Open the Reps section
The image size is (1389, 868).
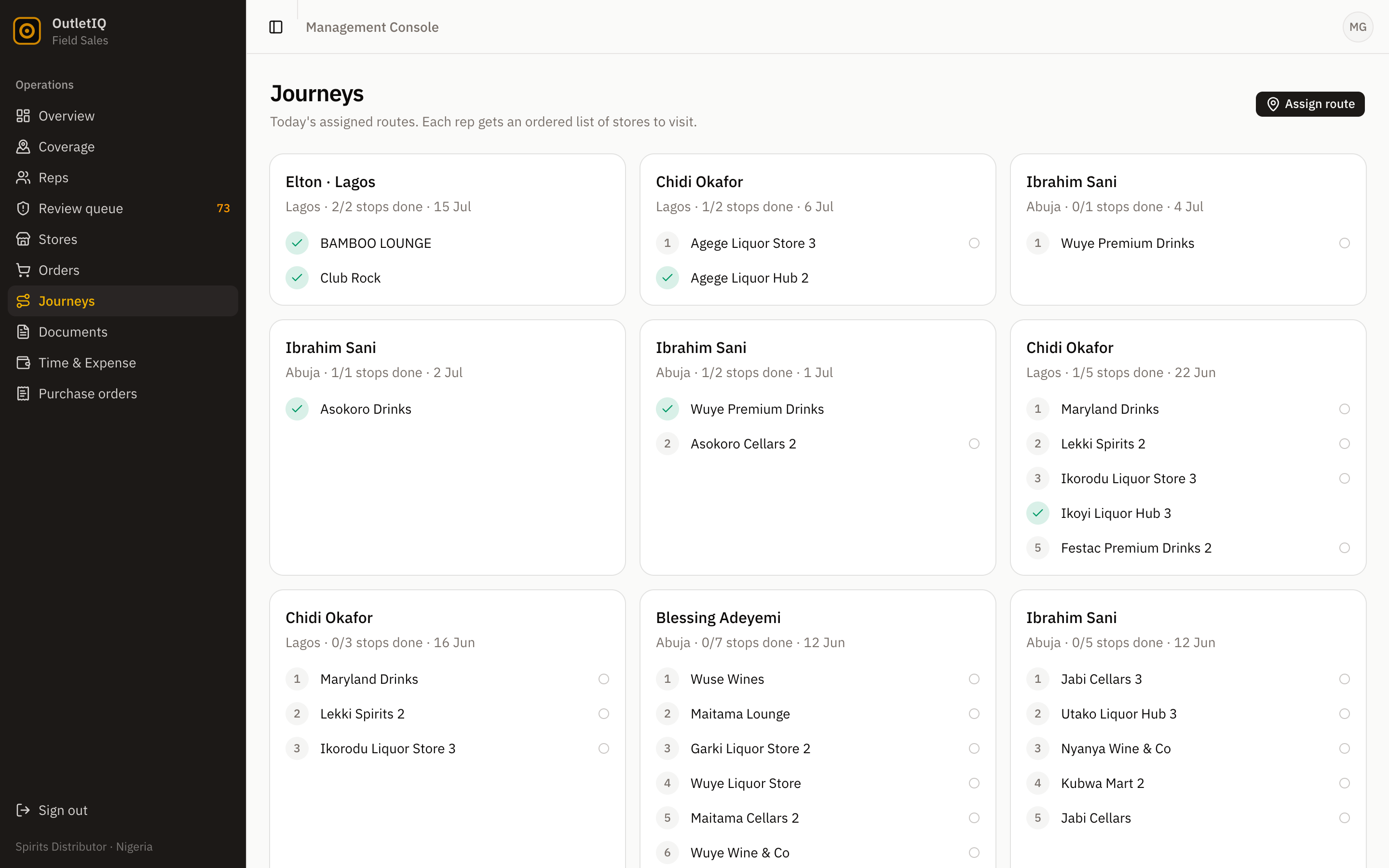[123, 177]
